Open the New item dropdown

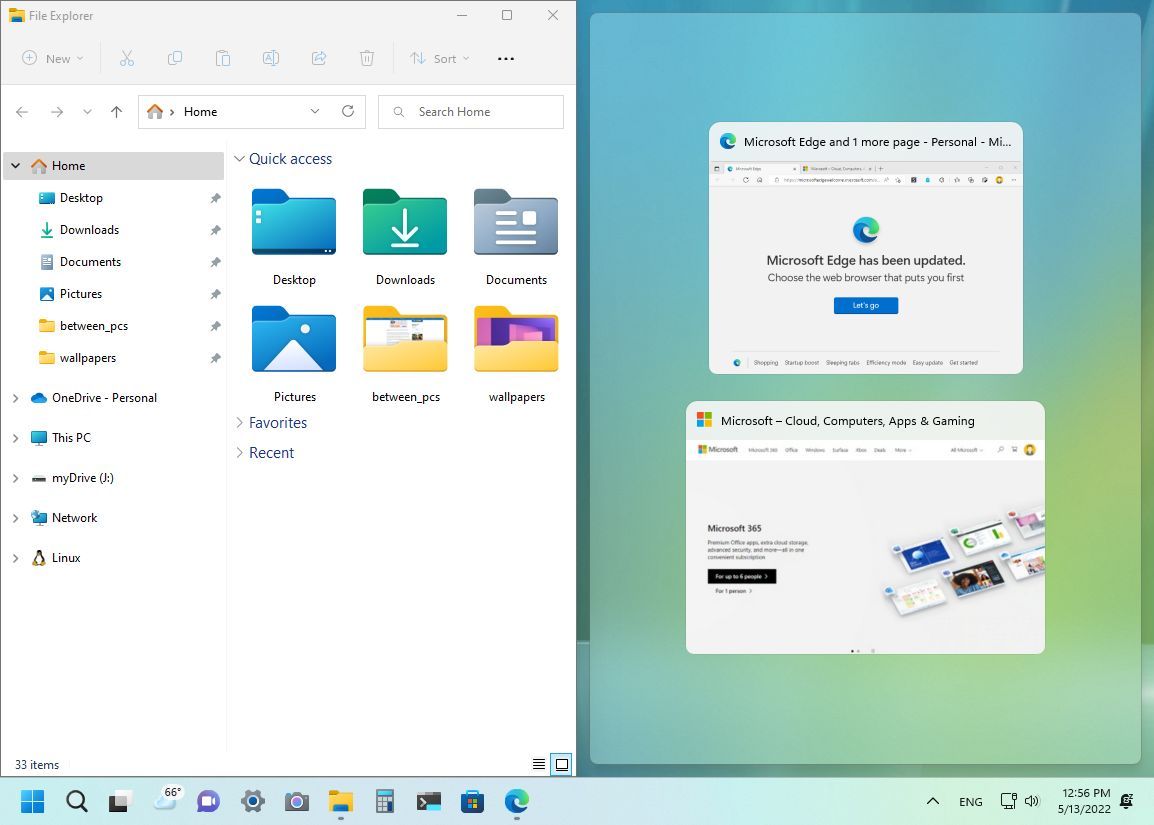(x=52, y=58)
